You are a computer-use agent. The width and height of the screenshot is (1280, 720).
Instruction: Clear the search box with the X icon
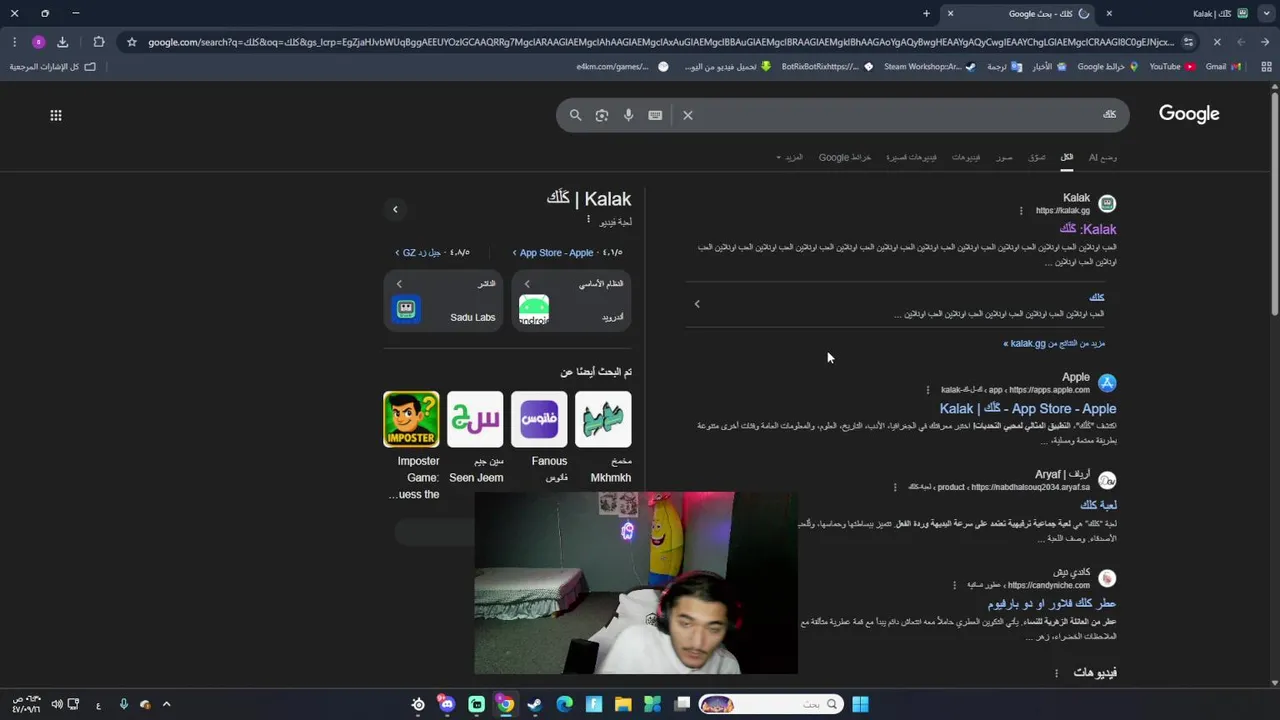(688, 115)
